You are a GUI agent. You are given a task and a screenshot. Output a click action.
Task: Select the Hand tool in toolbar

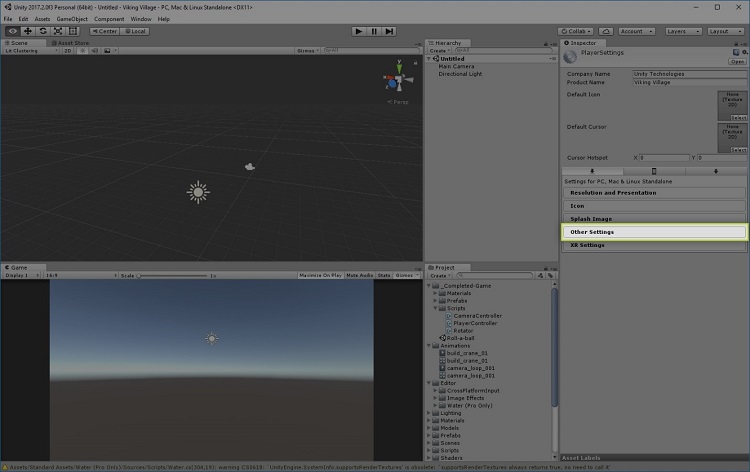[x=13, y=31]
